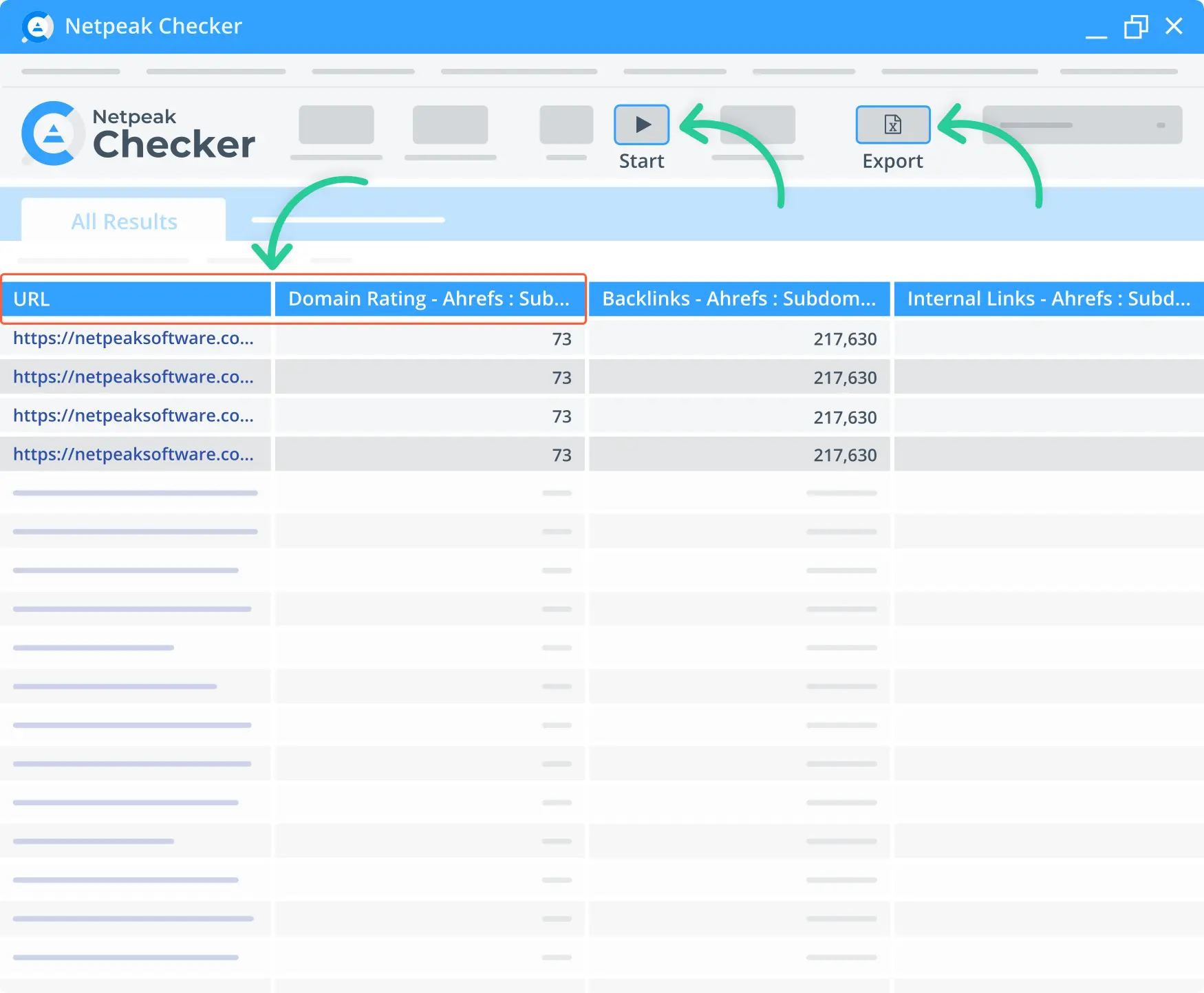Click the Internal Links - Ahrefs column header
Image resolution: width=1204 pixels, height=993 pixels.
[1049, 299]
